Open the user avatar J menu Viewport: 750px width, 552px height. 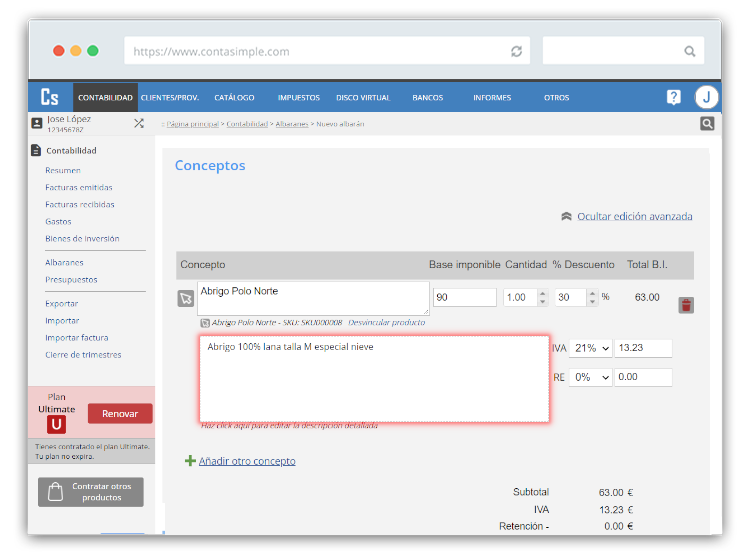706,98
